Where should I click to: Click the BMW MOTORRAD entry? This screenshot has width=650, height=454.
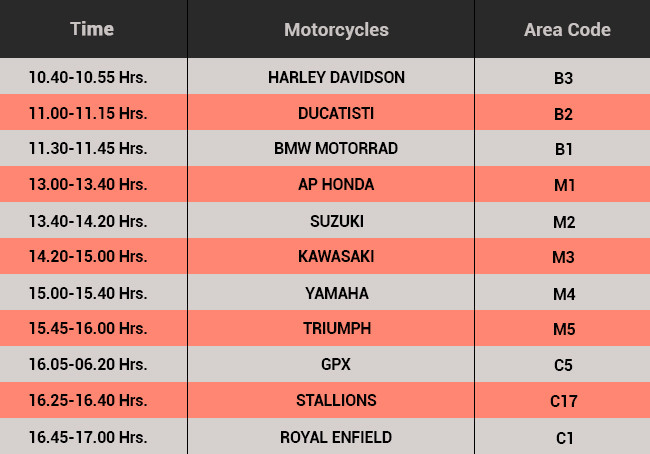[336, 149]
